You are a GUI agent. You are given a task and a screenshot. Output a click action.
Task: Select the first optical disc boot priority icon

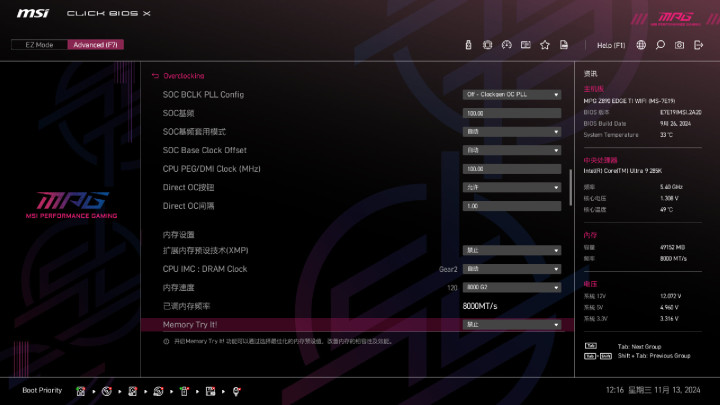107,391
